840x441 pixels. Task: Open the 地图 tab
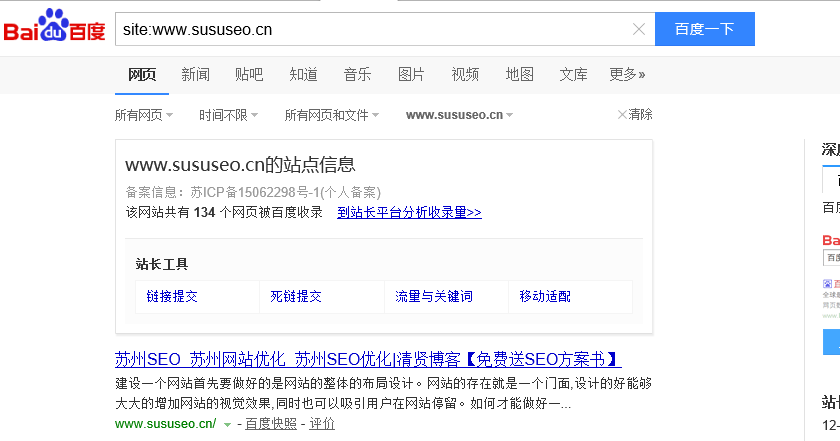click(x=520, y=74)
